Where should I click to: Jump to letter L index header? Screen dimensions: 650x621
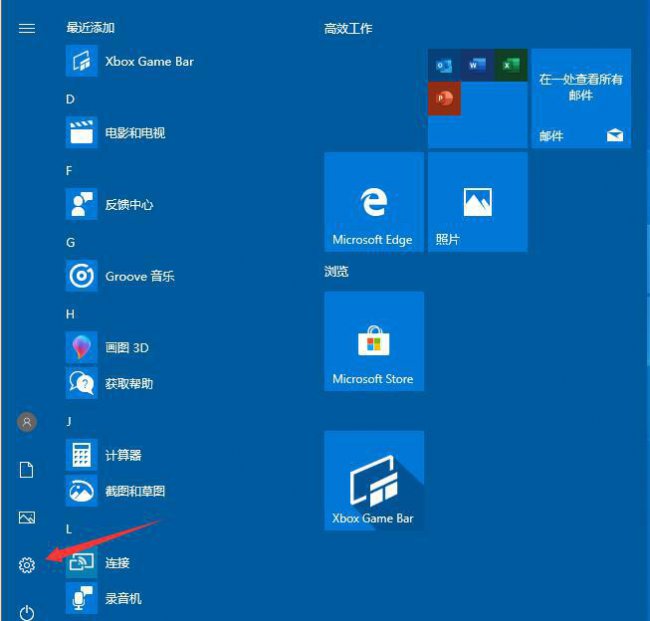tap(69, 529)
